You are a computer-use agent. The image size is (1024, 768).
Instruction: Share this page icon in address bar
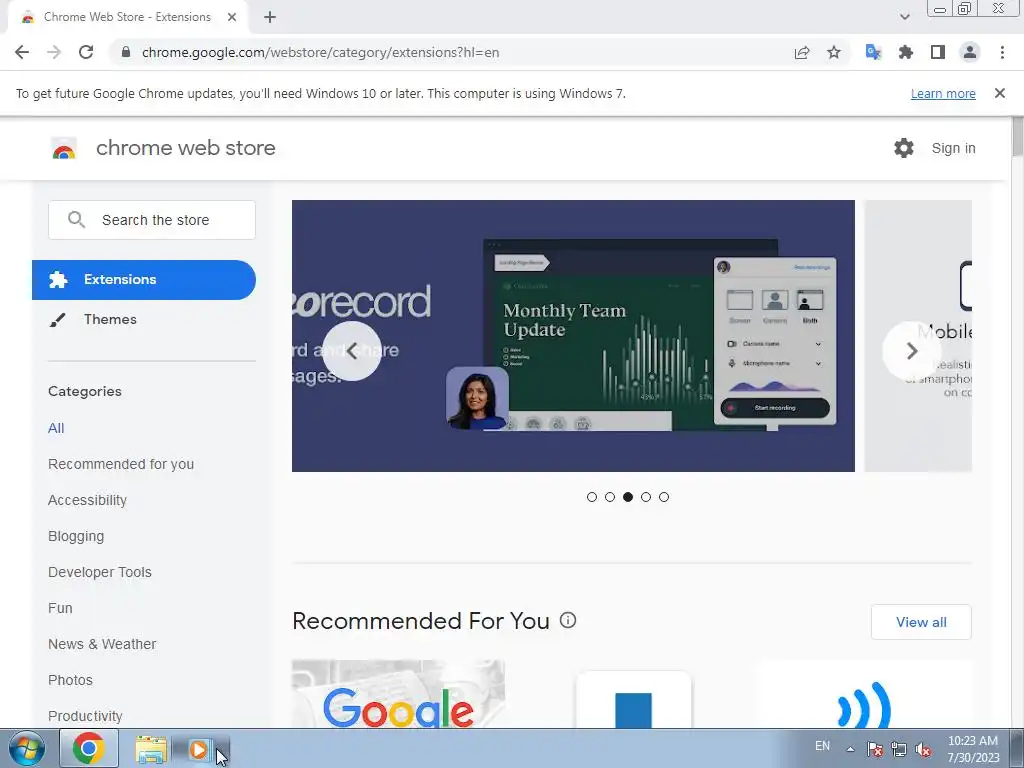coord(802,52)
